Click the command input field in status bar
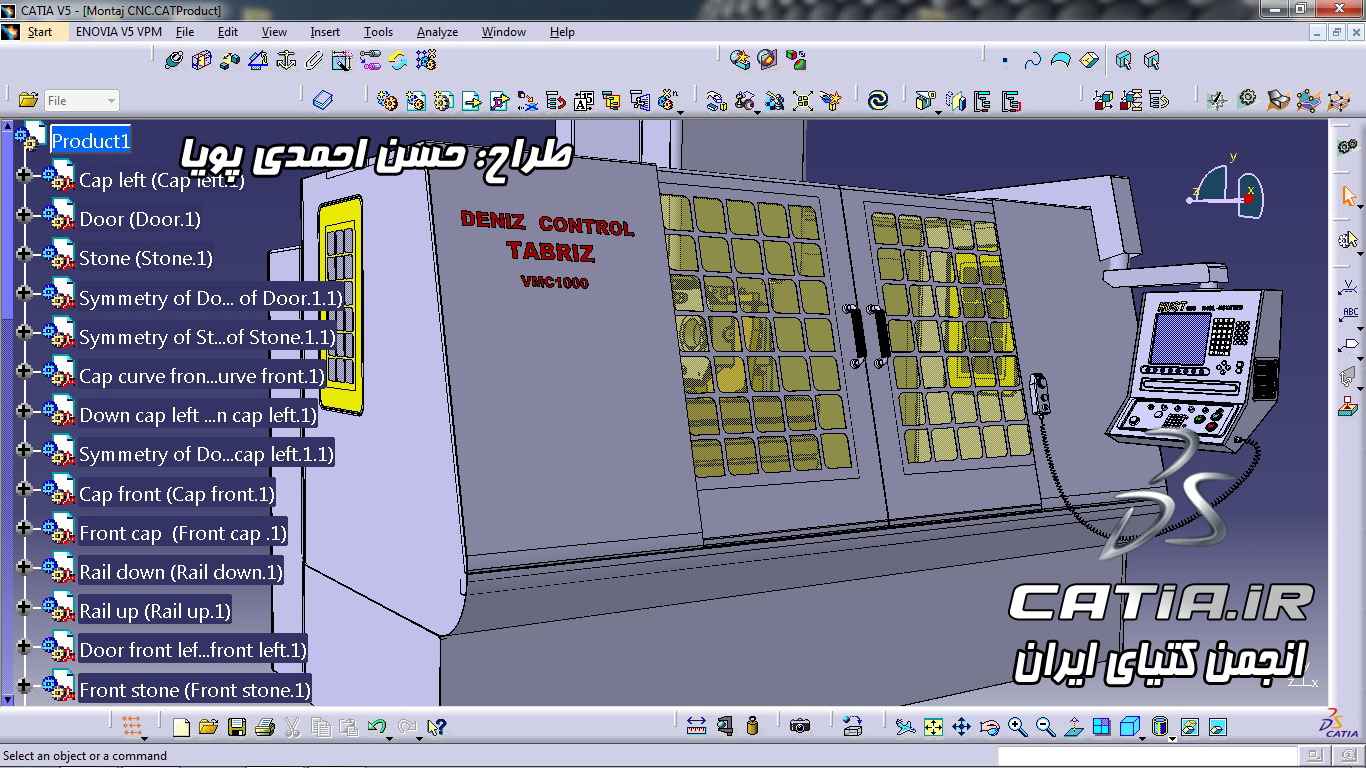The height and width of the screenshot is (768, 1366). [1150, 756]
